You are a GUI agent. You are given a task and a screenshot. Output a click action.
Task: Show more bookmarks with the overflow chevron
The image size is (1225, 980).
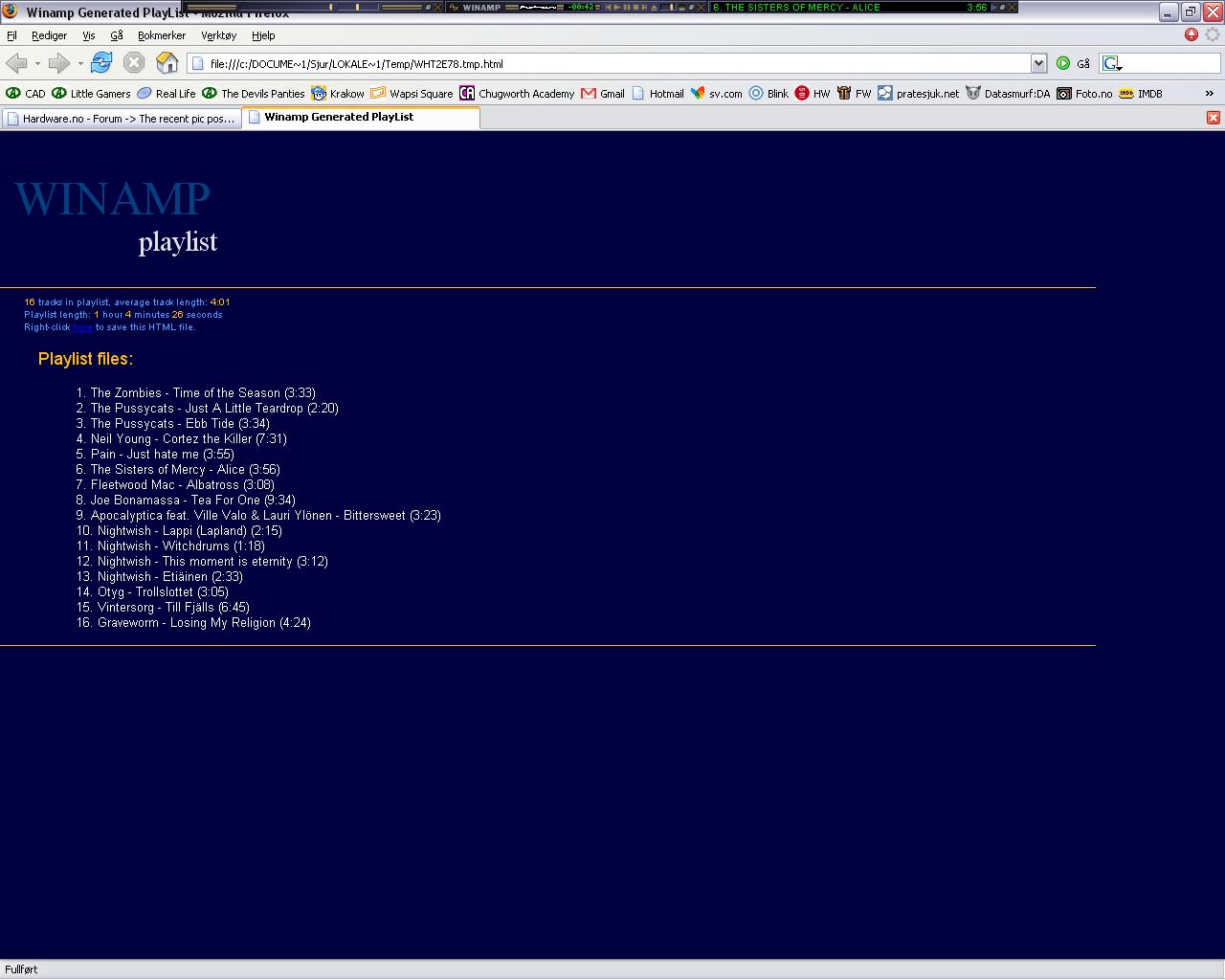(1209, 94)
